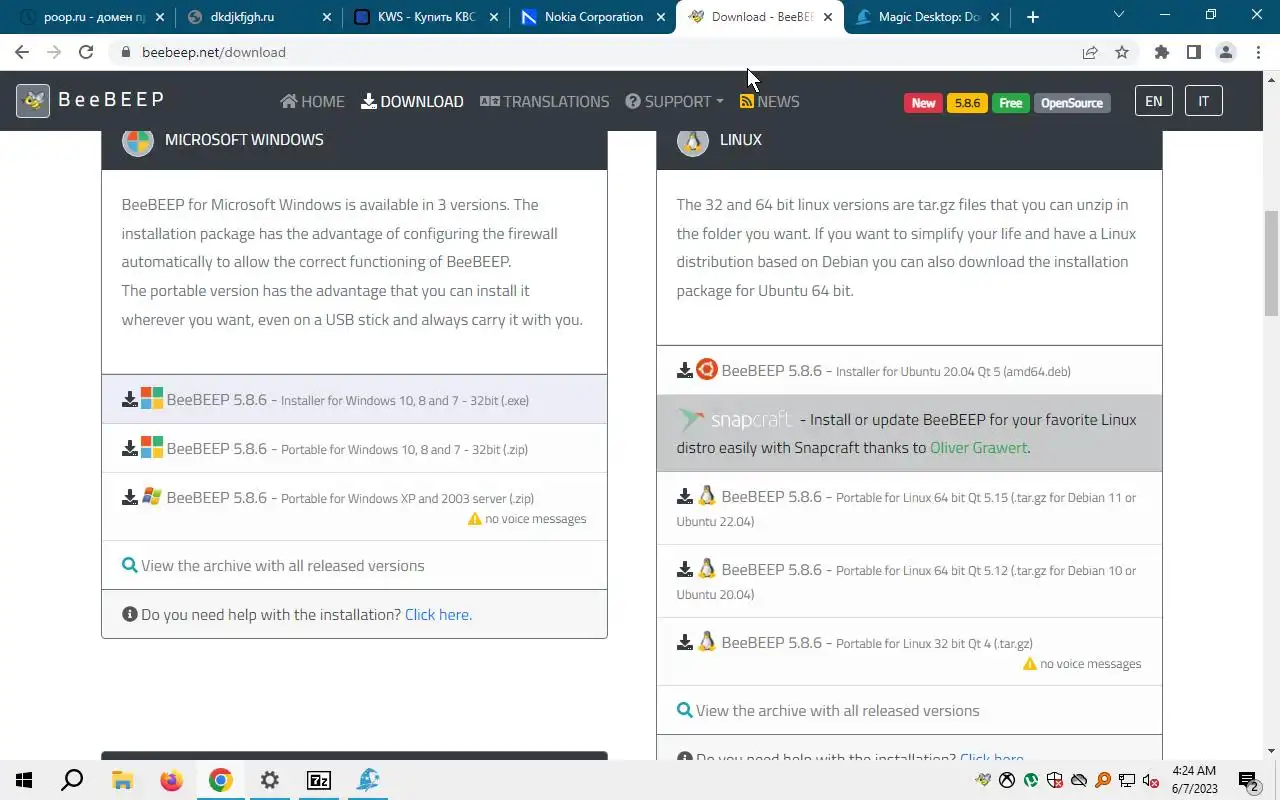The image size is (1280, 800).
Task: Click the yellow 5.8.6 version badge
Action: tap(967, 103)
